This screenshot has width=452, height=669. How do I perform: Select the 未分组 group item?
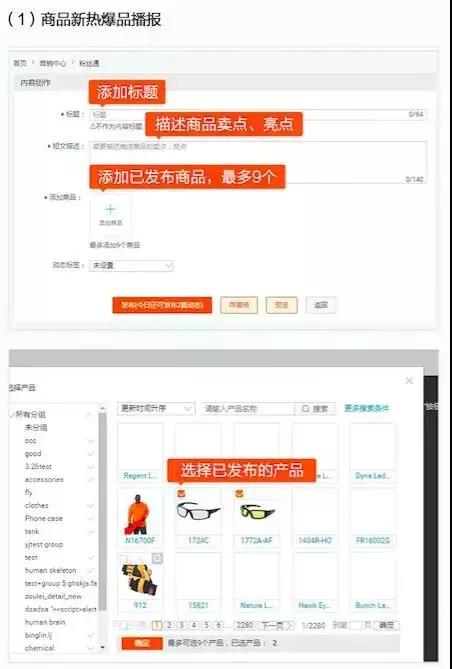[36, 428]
